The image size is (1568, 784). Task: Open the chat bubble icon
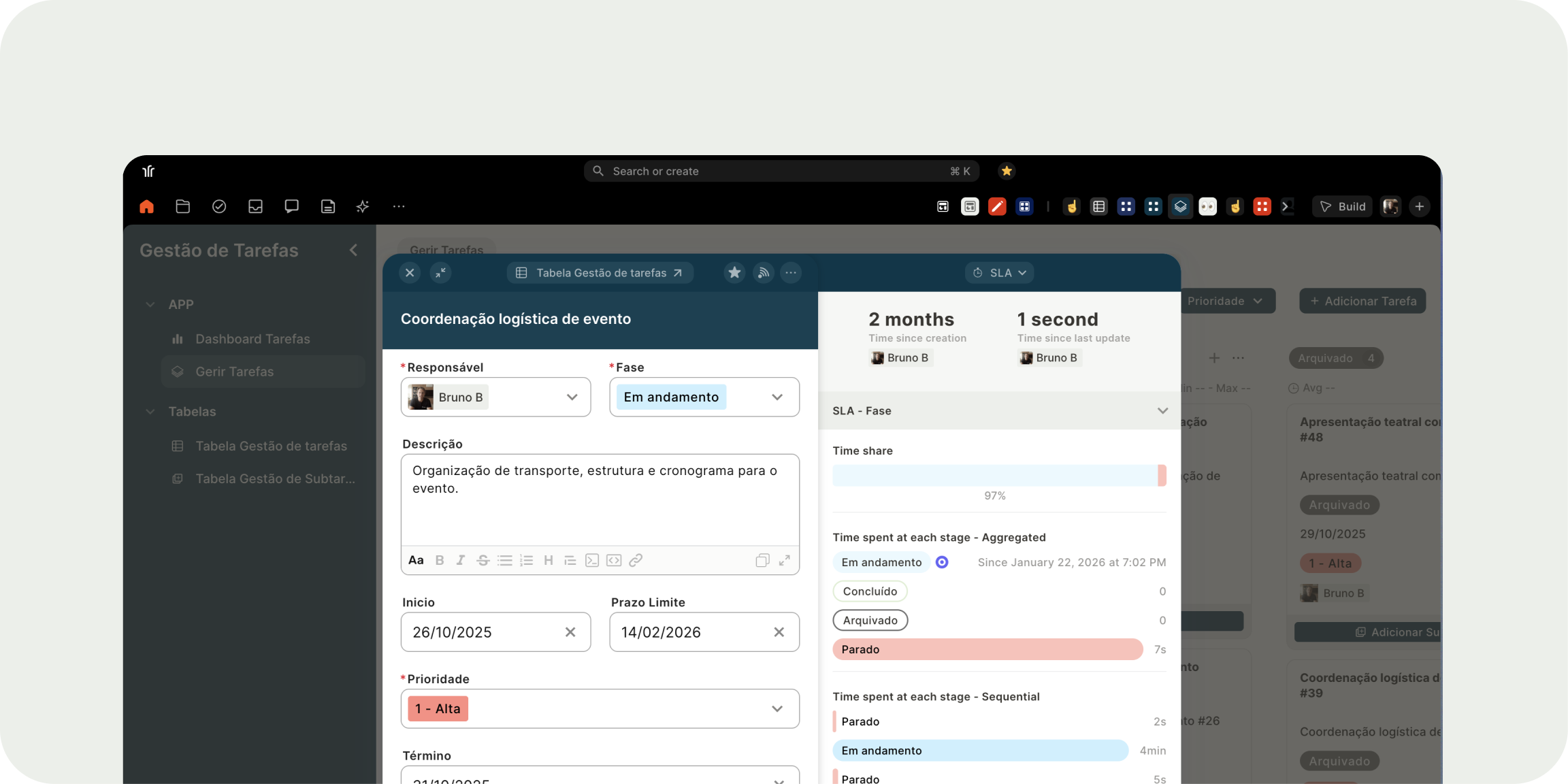[x=291, y=206]
